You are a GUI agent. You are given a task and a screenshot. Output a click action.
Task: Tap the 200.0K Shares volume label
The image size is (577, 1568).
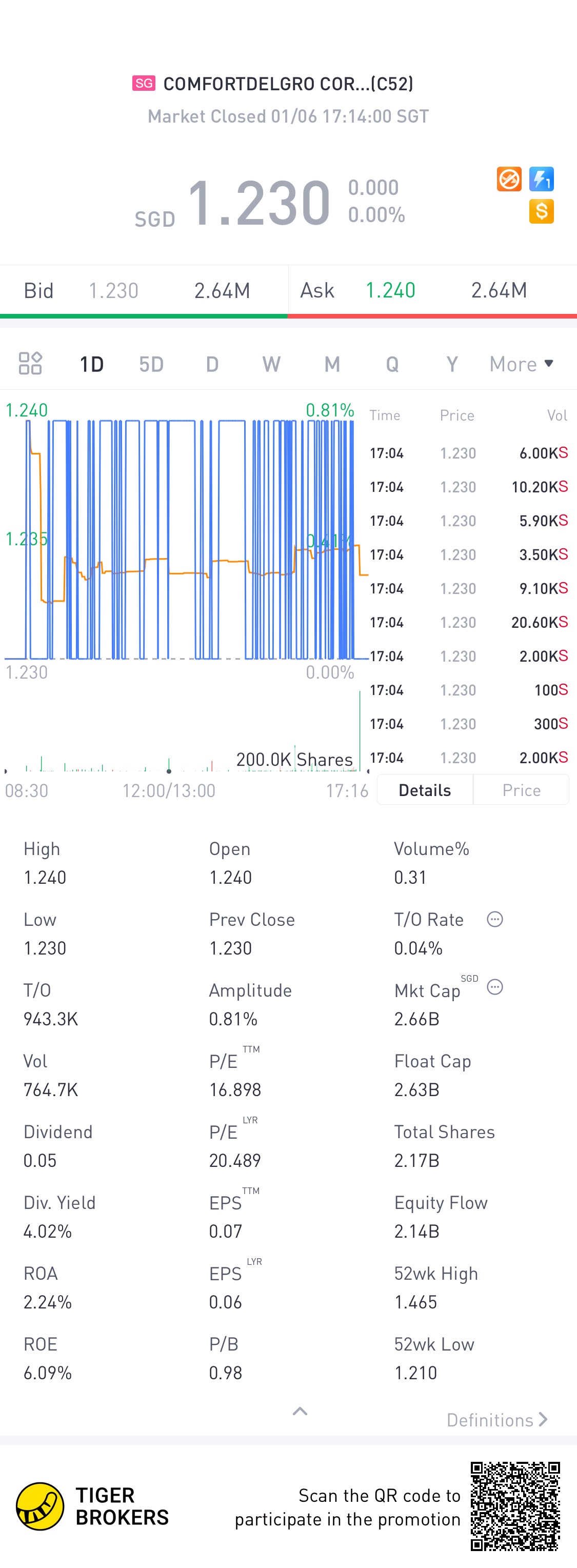coord(294,759)
